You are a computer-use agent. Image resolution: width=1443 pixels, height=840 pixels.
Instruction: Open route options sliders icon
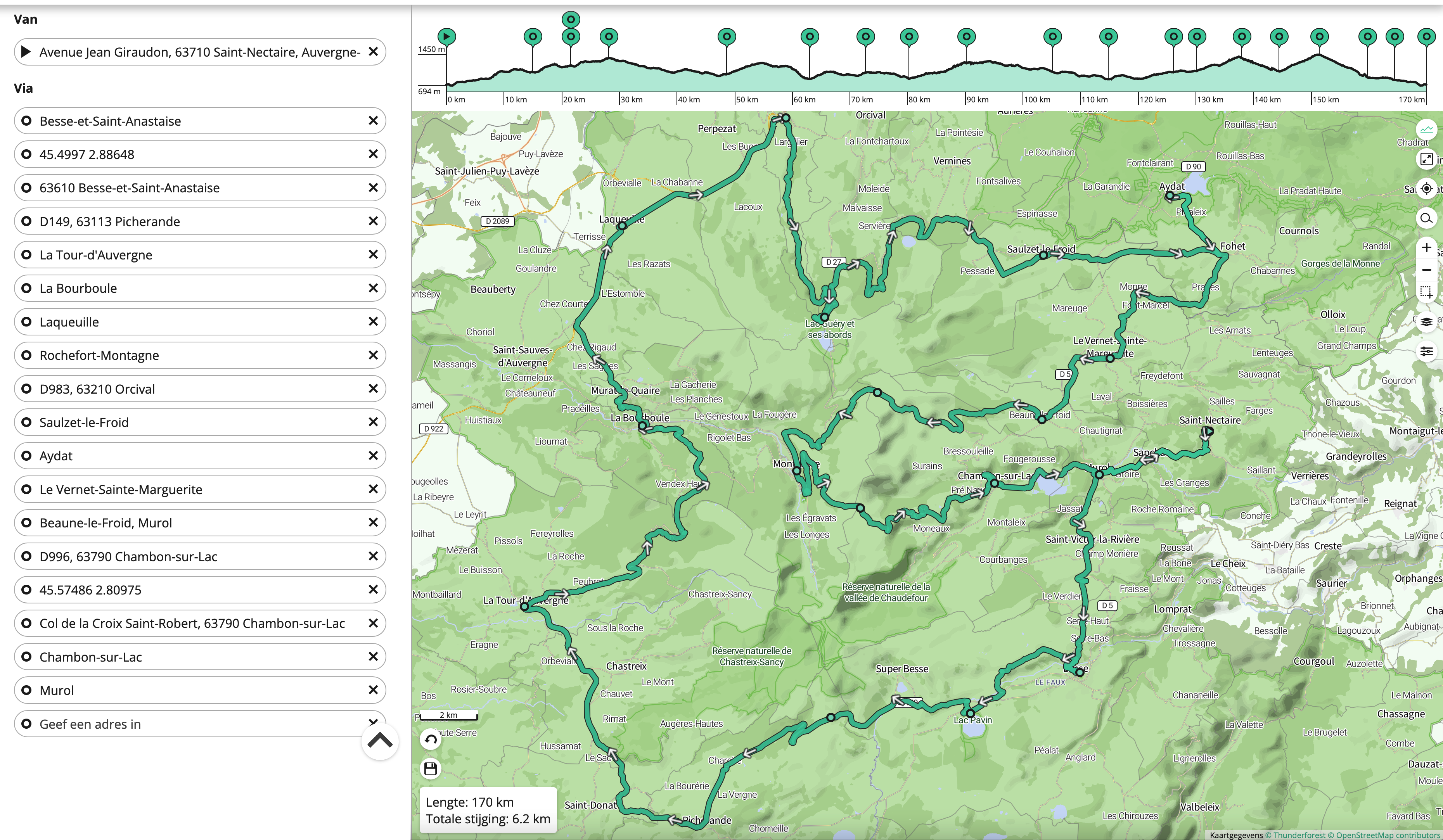[x=1426, y=351]
